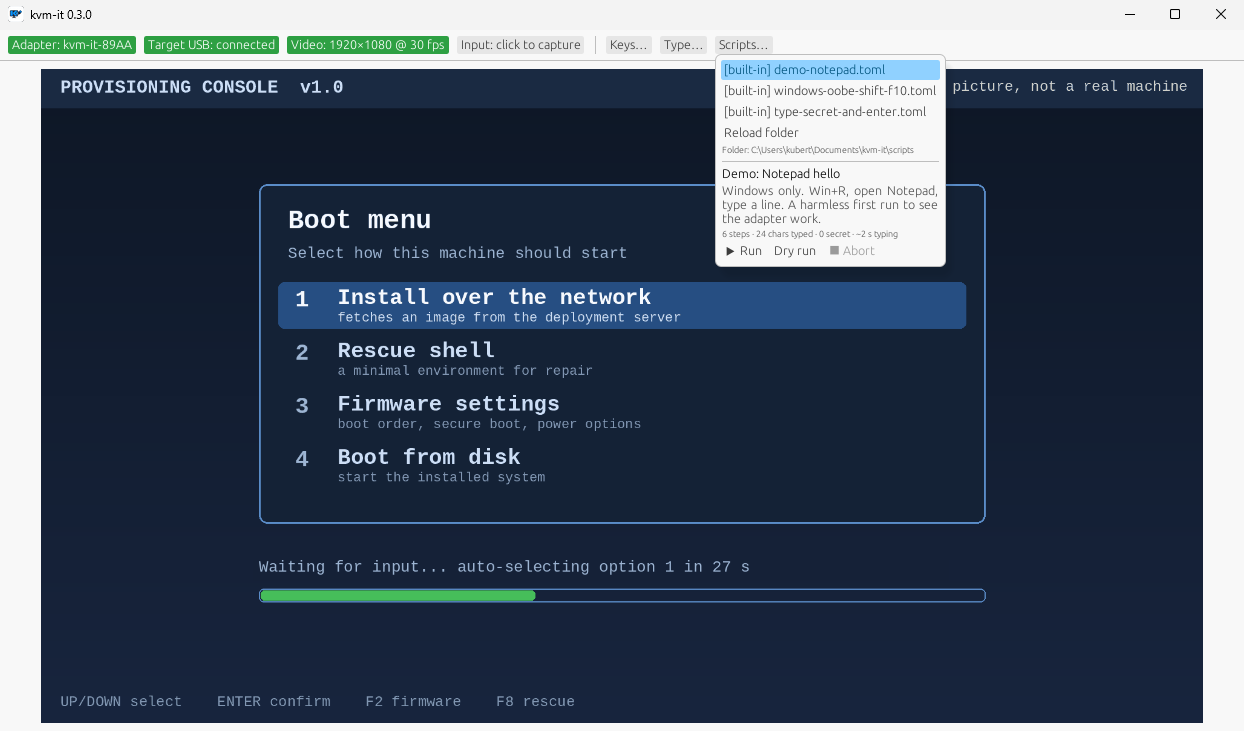Select Install over the network option

(622, 305)
